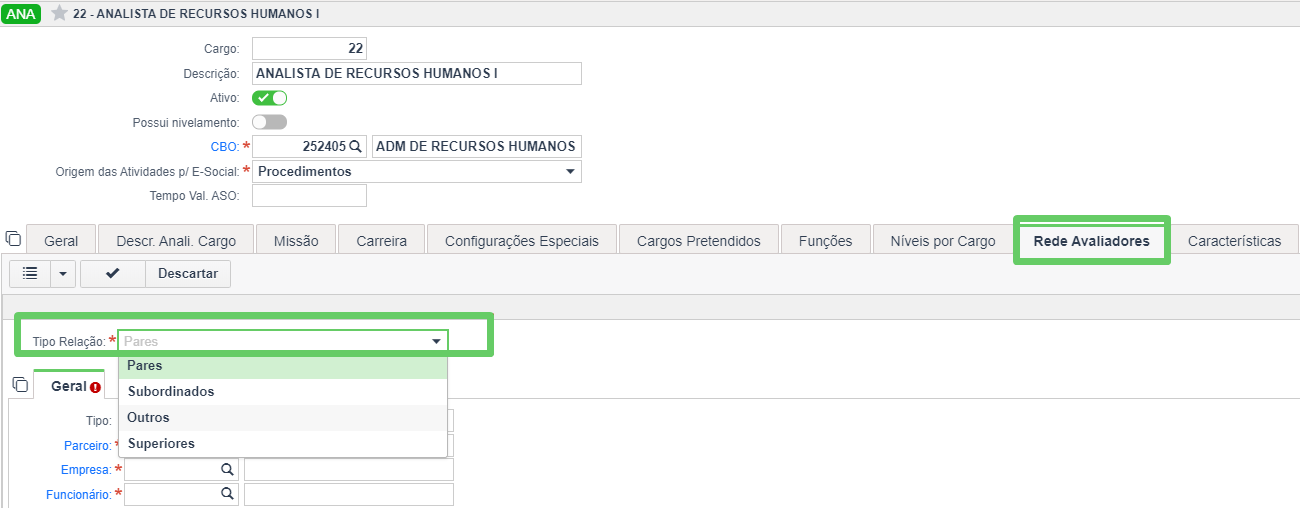
Task: Toggle the Ativo switch off
Action: (270, 98)
